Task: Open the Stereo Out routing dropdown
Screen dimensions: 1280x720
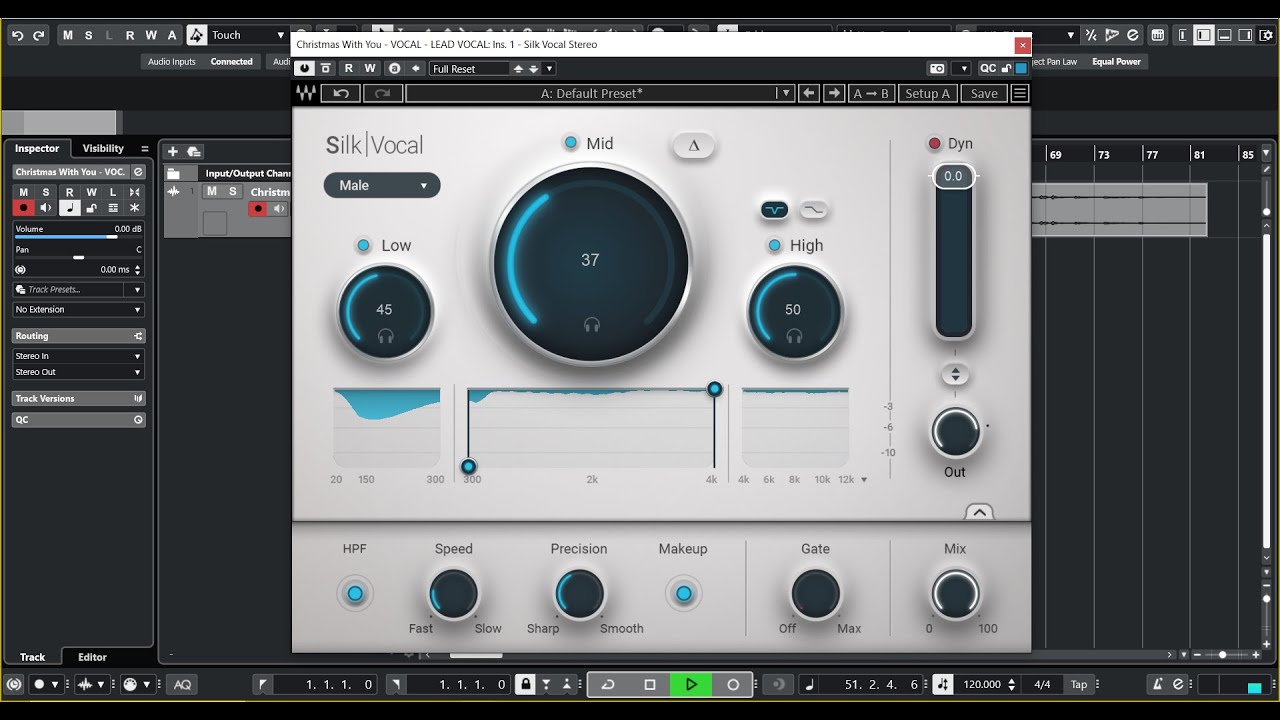Action: [79, 372]
